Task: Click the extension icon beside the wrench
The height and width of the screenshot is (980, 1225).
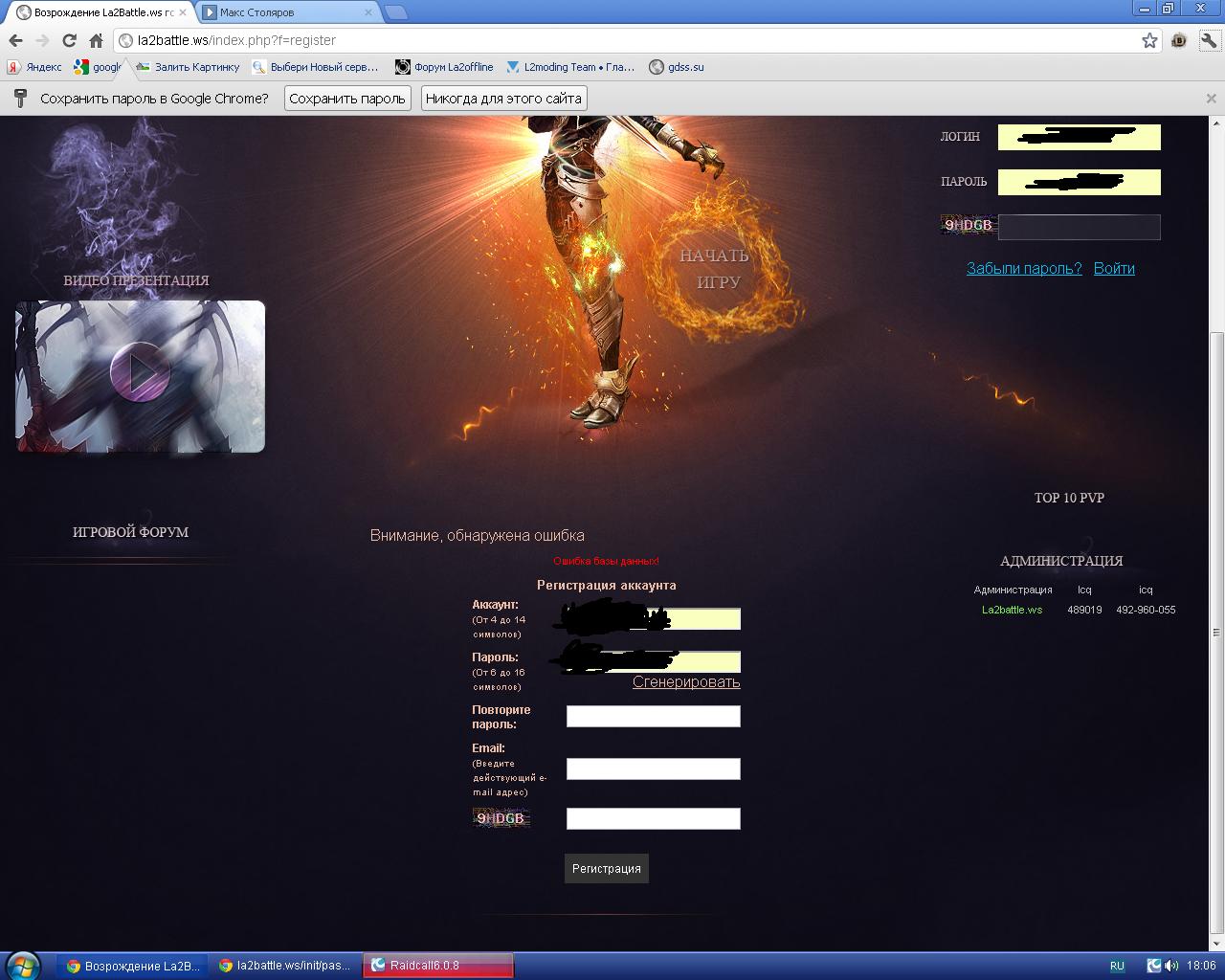Action: [1179, 40]
